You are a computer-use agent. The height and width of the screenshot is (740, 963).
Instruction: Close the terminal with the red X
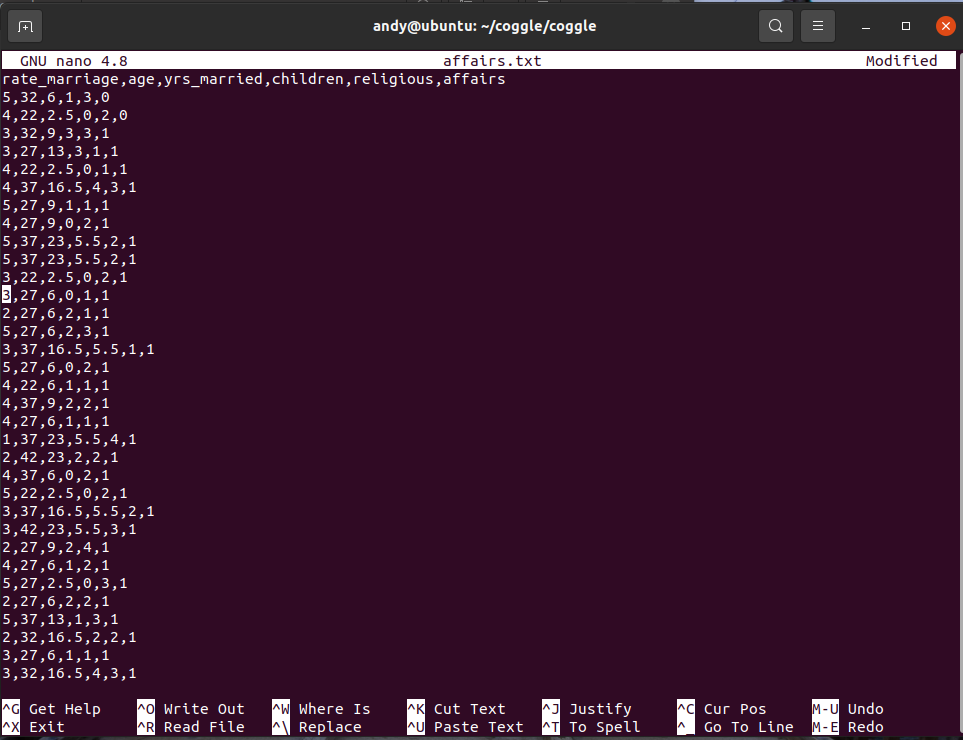coord(946,26)
